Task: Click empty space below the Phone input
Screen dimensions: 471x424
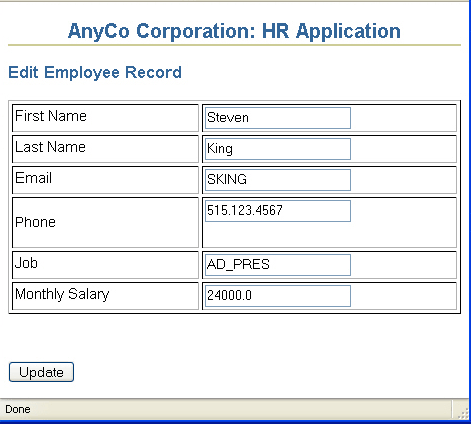Action: [329, 235]
